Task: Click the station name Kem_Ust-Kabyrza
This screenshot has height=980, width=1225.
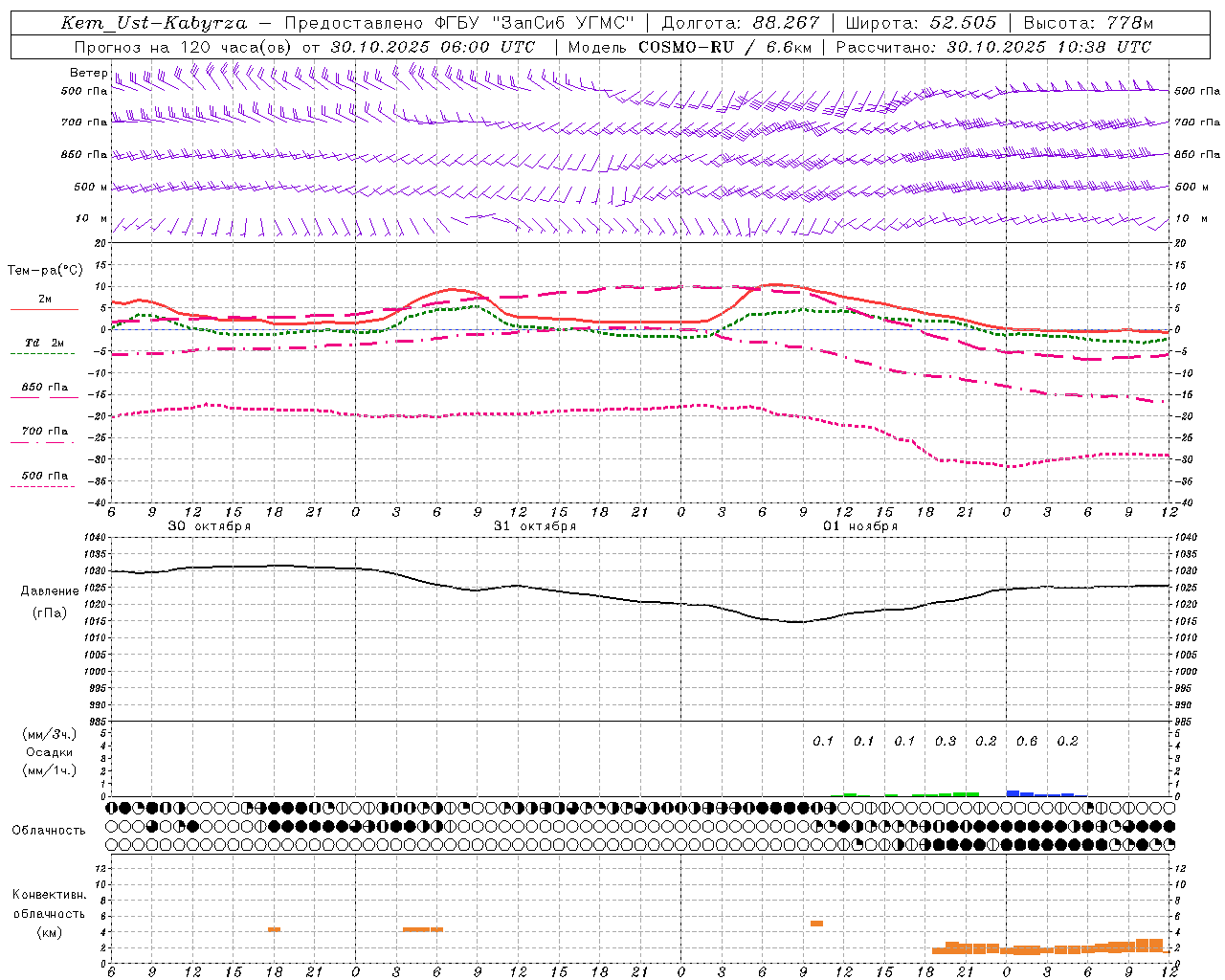Action: tap(154, 23)
